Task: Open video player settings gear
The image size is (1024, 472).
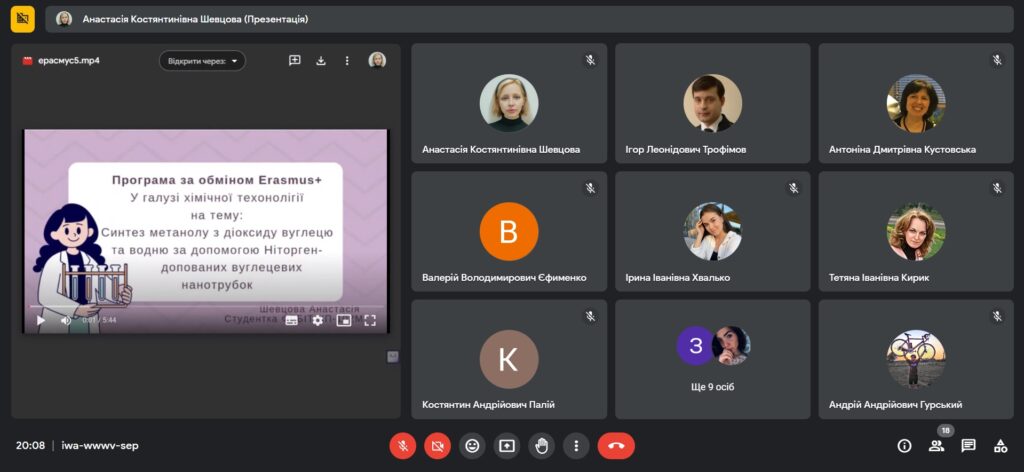Action: 318,320
